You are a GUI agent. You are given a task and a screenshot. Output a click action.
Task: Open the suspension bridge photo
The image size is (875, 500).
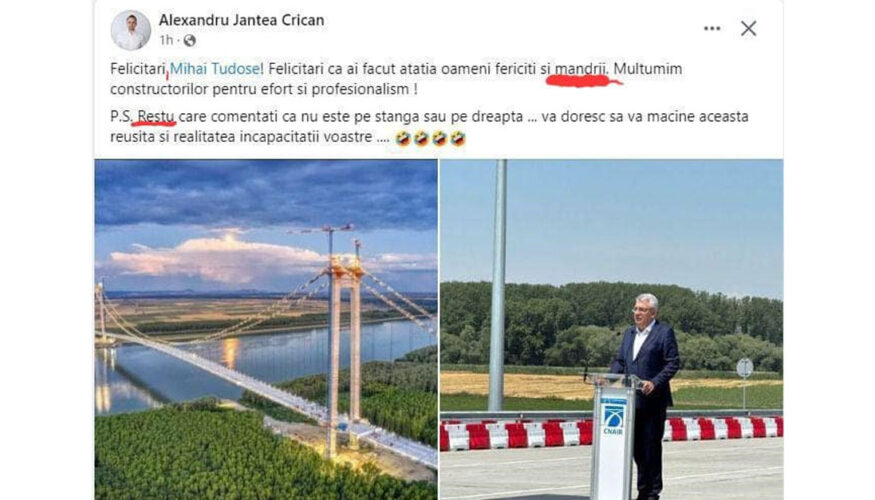(266, 330)
